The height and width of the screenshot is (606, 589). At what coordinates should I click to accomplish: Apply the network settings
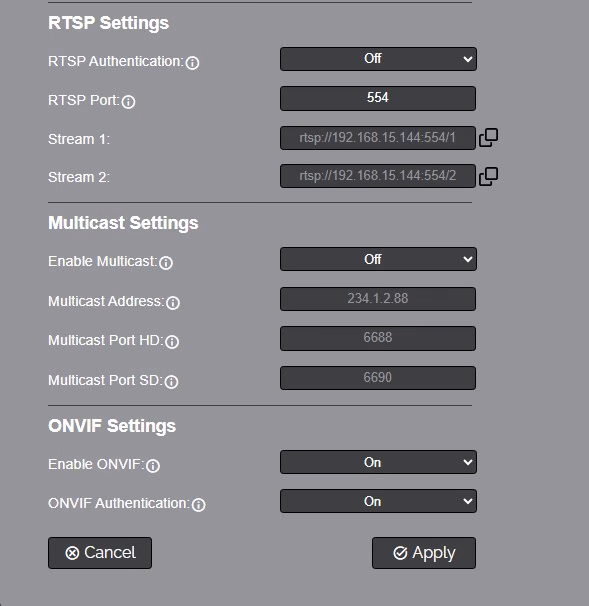point(424,553)
